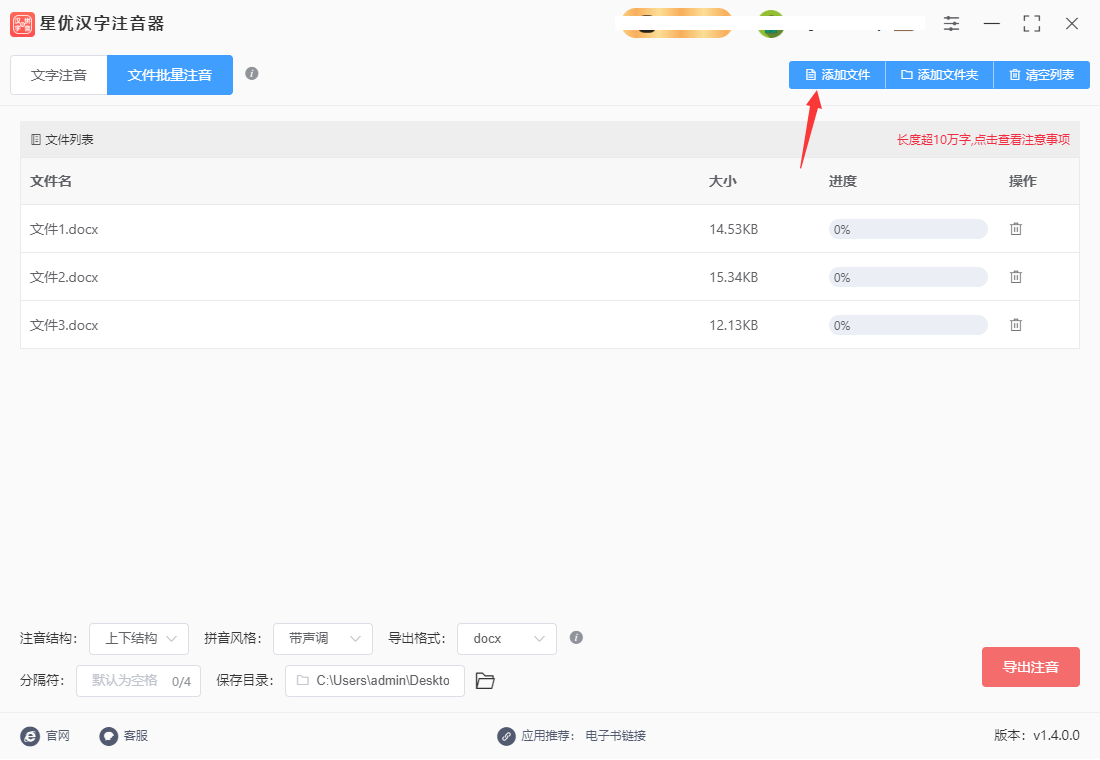Click the 官网 text label

(x=58, y=736)
